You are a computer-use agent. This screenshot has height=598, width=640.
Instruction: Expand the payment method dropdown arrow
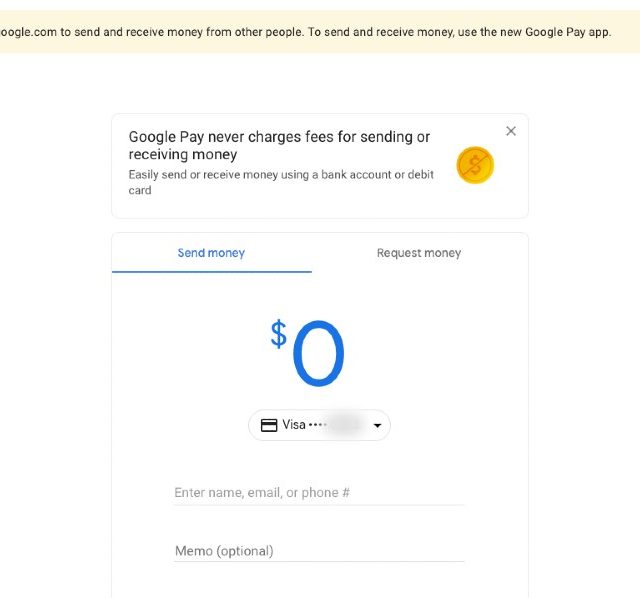(x=377, y=426)
